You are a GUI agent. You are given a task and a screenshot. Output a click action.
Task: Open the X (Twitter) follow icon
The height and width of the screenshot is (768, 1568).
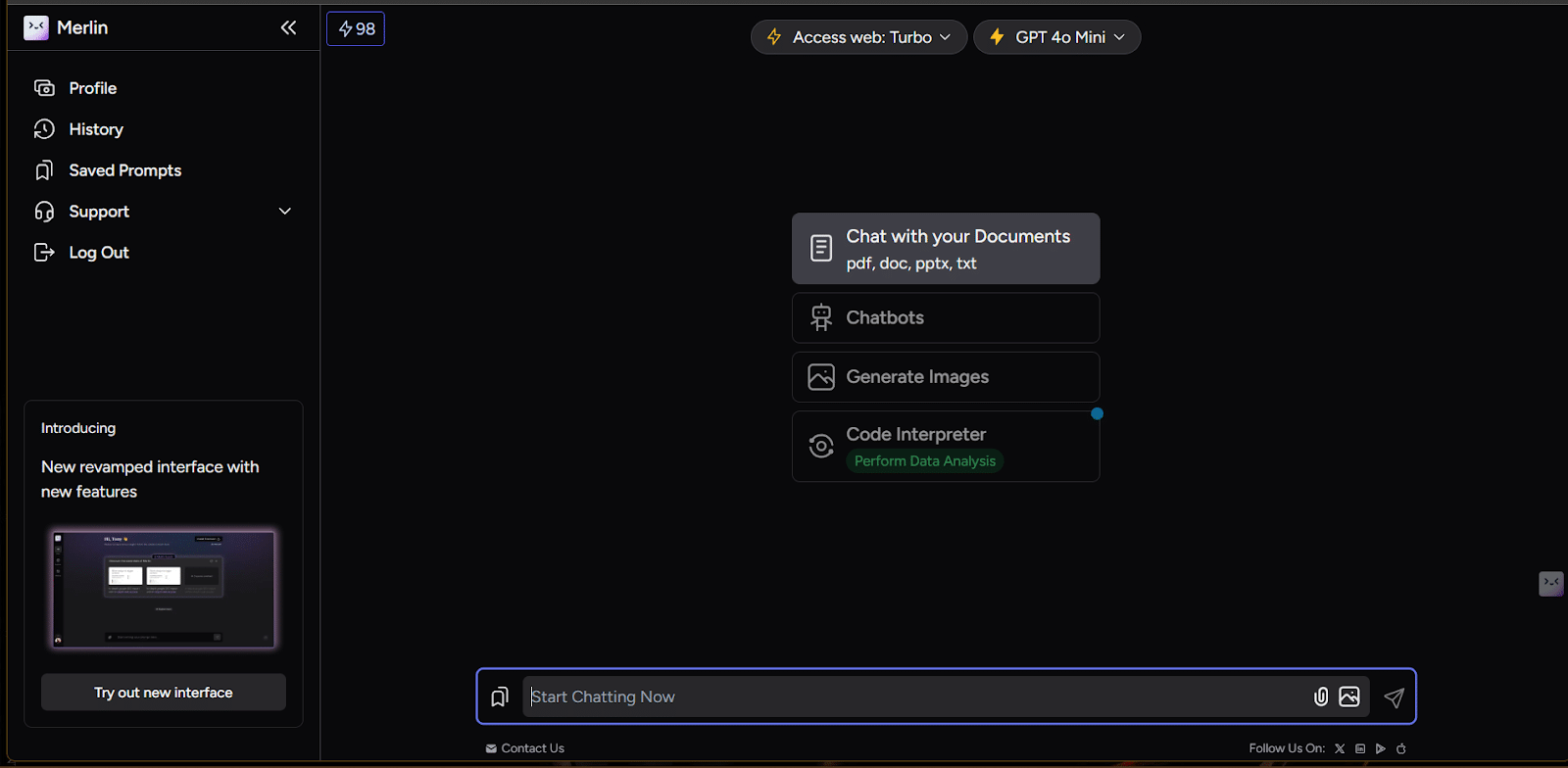tap(1340, 748)
